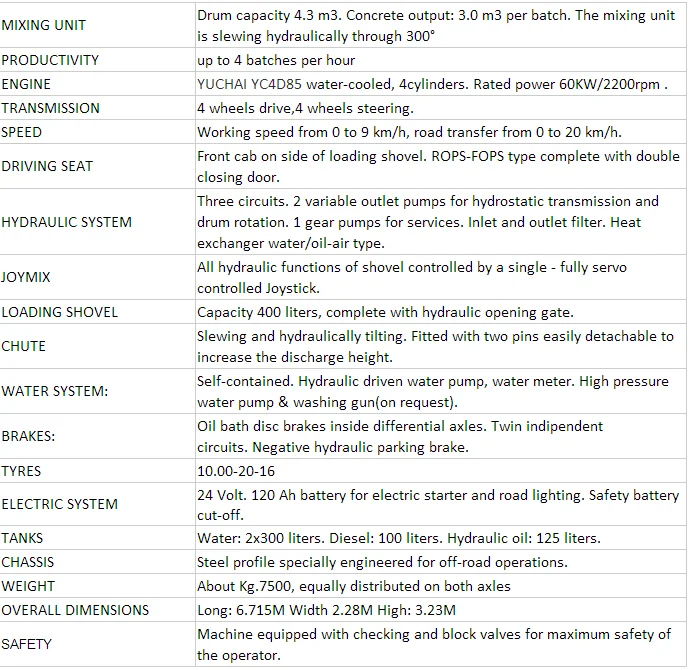This screenshot has height=670, width=689.
Task: Click the ELECTRIC SYSTEM label cell
Action: pos(60,504)
